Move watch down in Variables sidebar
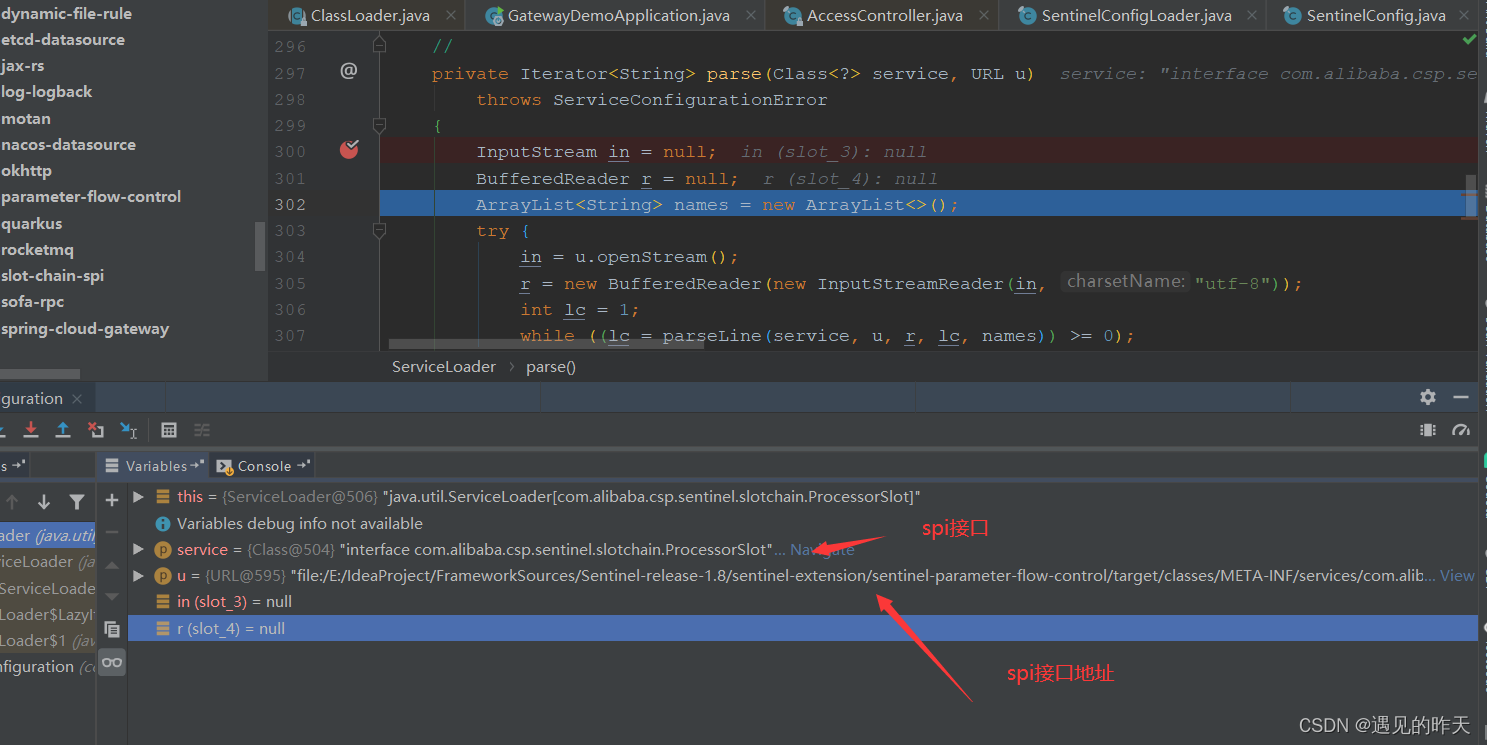The height and width of the screenshot is (745, 1487). (x=112, y=596)
